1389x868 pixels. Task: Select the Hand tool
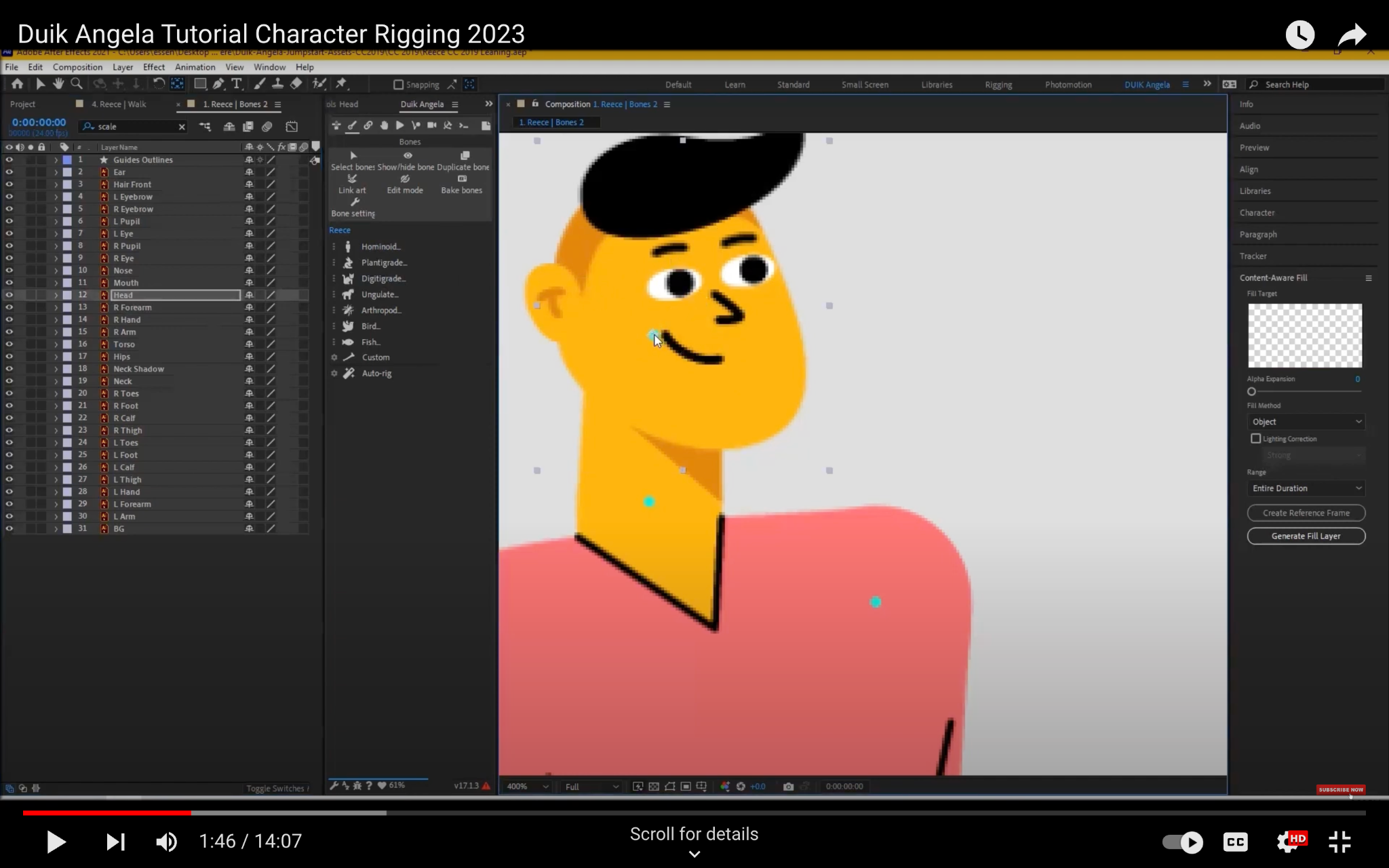58,83
